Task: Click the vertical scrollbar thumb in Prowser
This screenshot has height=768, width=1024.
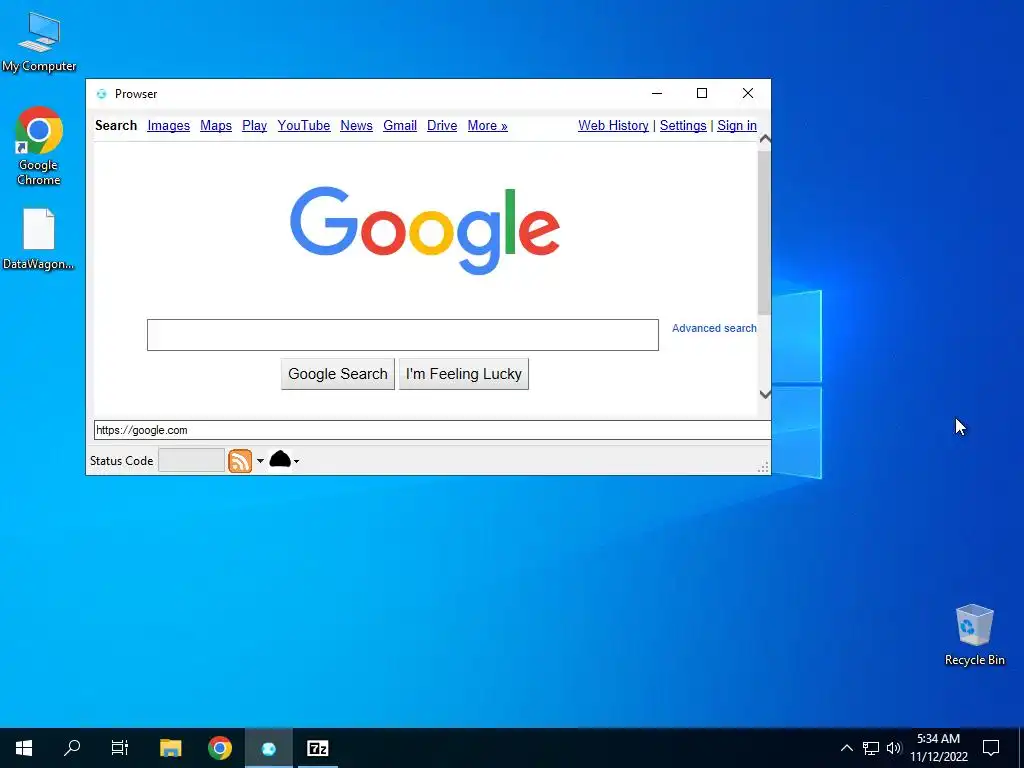Action: pyautogui.click(x=765, y=232)
